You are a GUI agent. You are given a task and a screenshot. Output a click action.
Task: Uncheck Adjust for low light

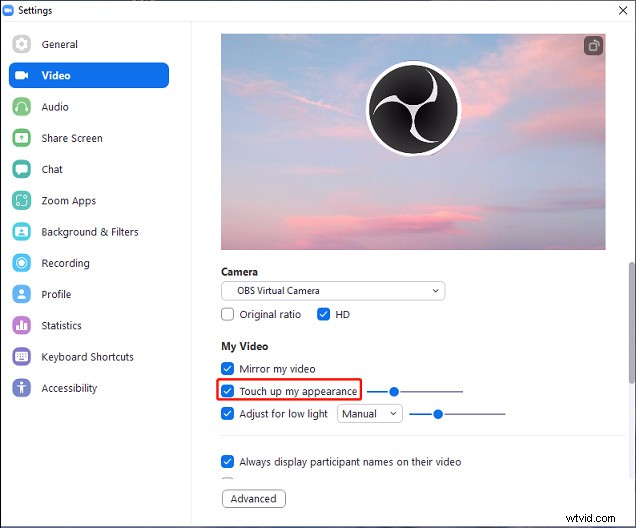pyautogui.click(x=228, y=414)
